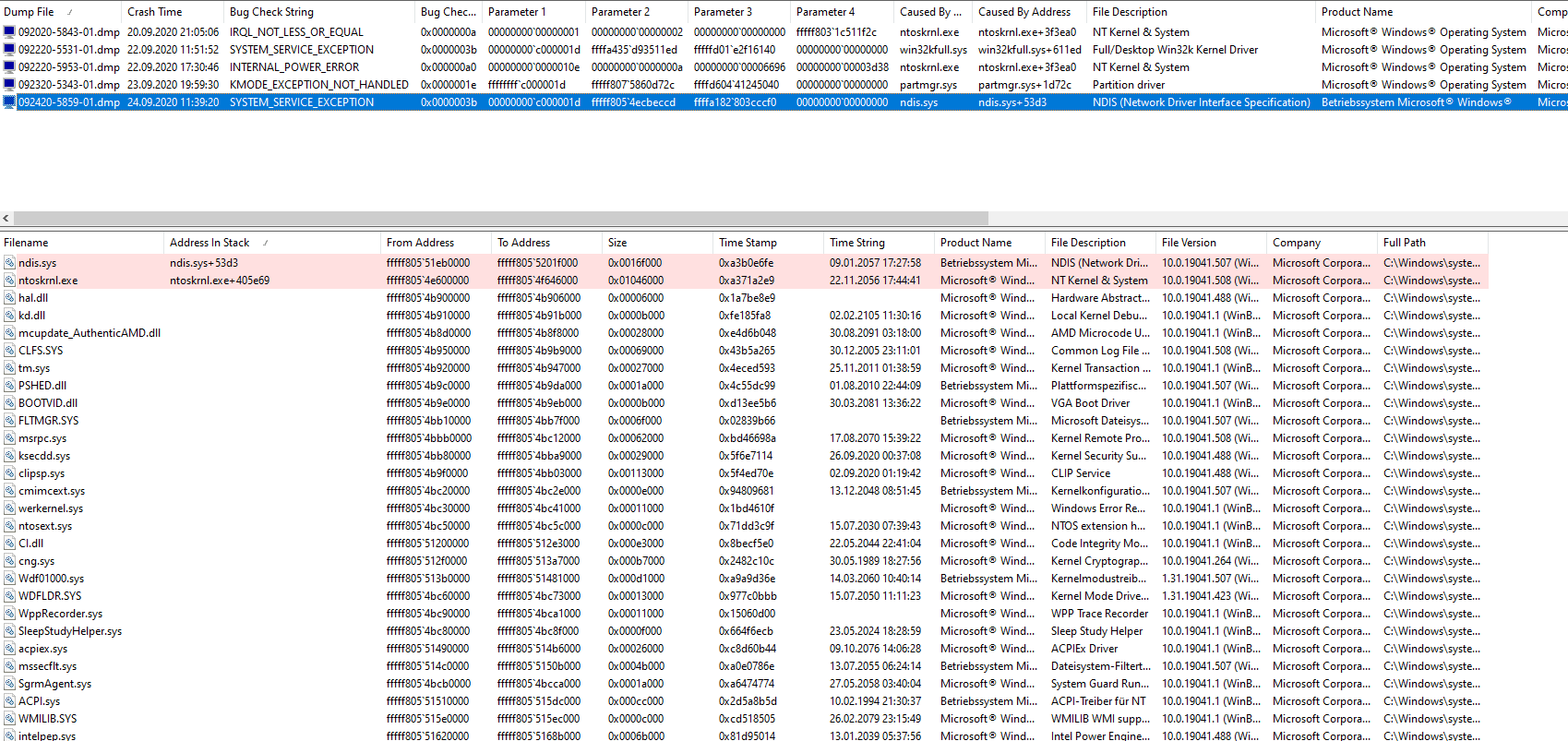The image size is (1568, 741).
Task: Sort drivers by From Address header
Action: click(x=436, y=243)
